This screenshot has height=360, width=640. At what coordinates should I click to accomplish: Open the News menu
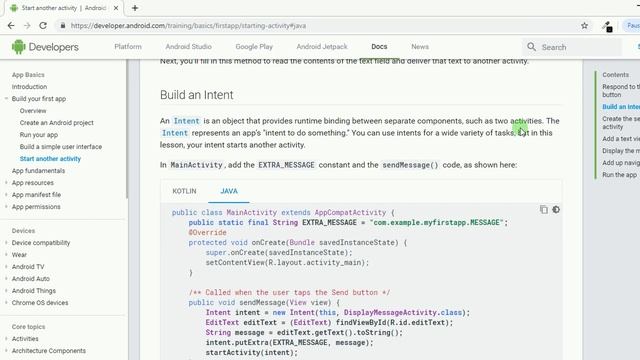pos(420,47)
